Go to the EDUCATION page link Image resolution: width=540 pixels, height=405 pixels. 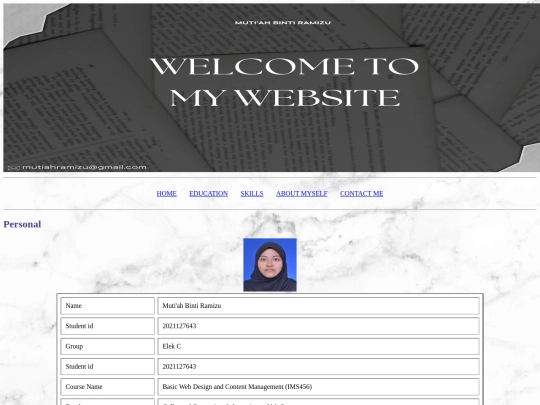pos(208,194)
